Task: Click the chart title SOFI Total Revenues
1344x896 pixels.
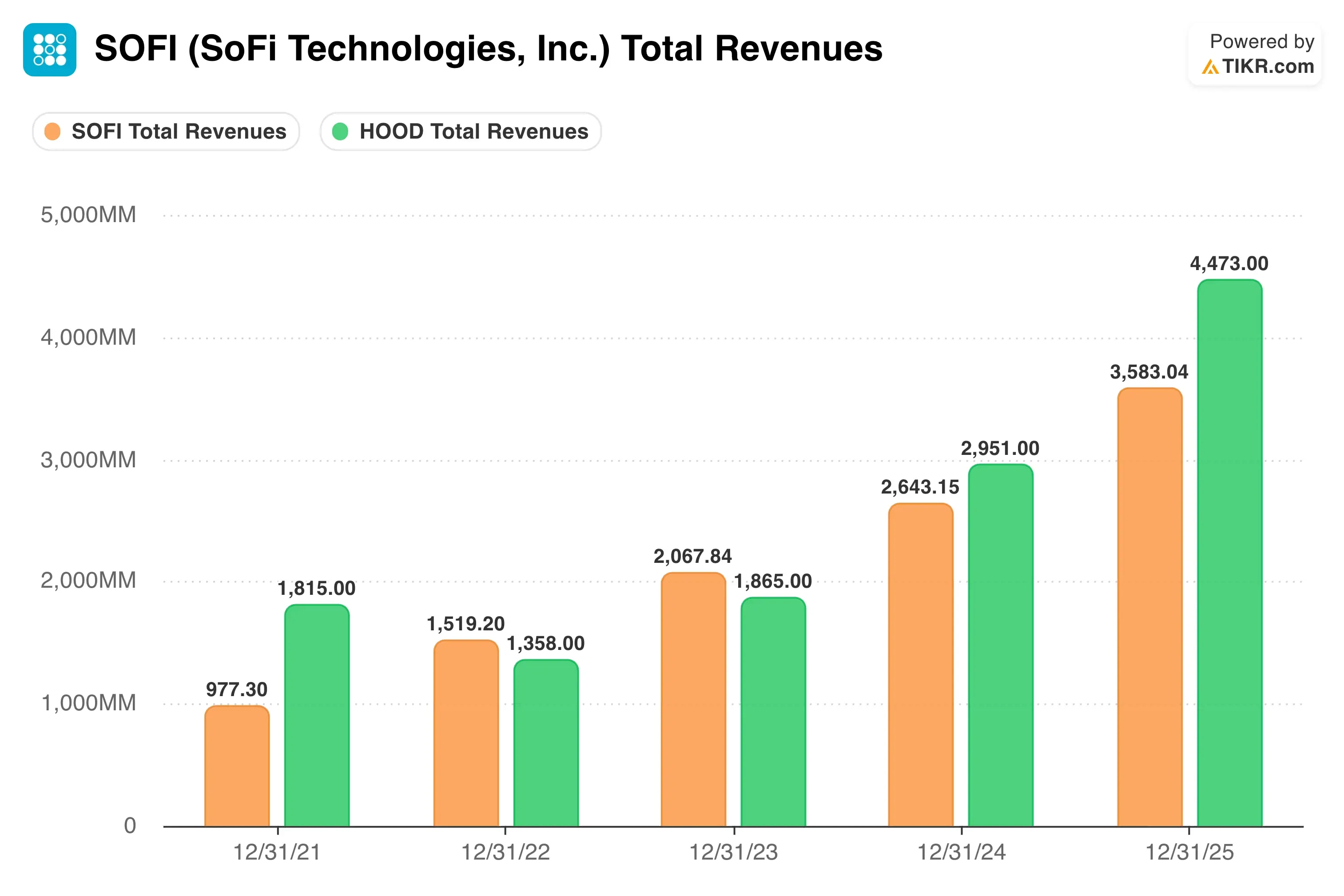Action: point(489,48)
